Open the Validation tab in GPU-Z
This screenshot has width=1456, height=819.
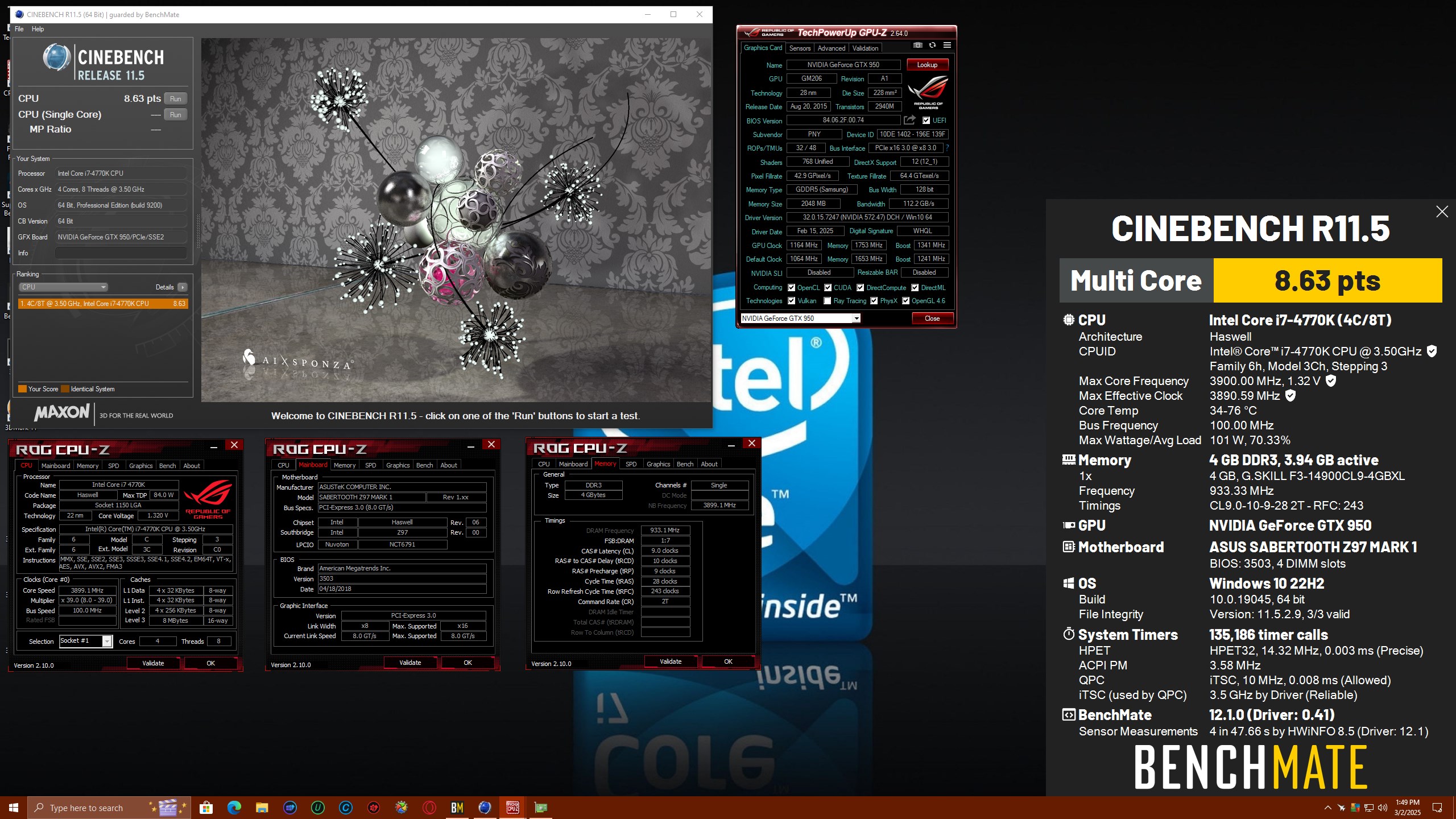tap(865, 48)
